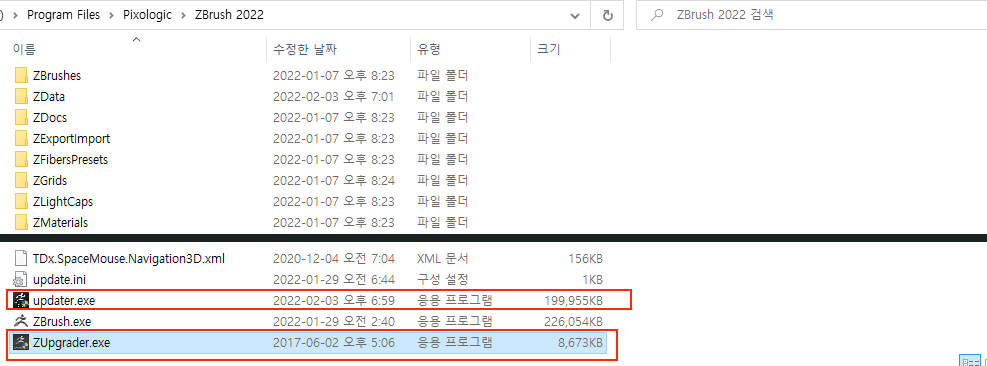
Task: Click the ZUpgrader.exe application icon
Action: (x=21, y=343)
